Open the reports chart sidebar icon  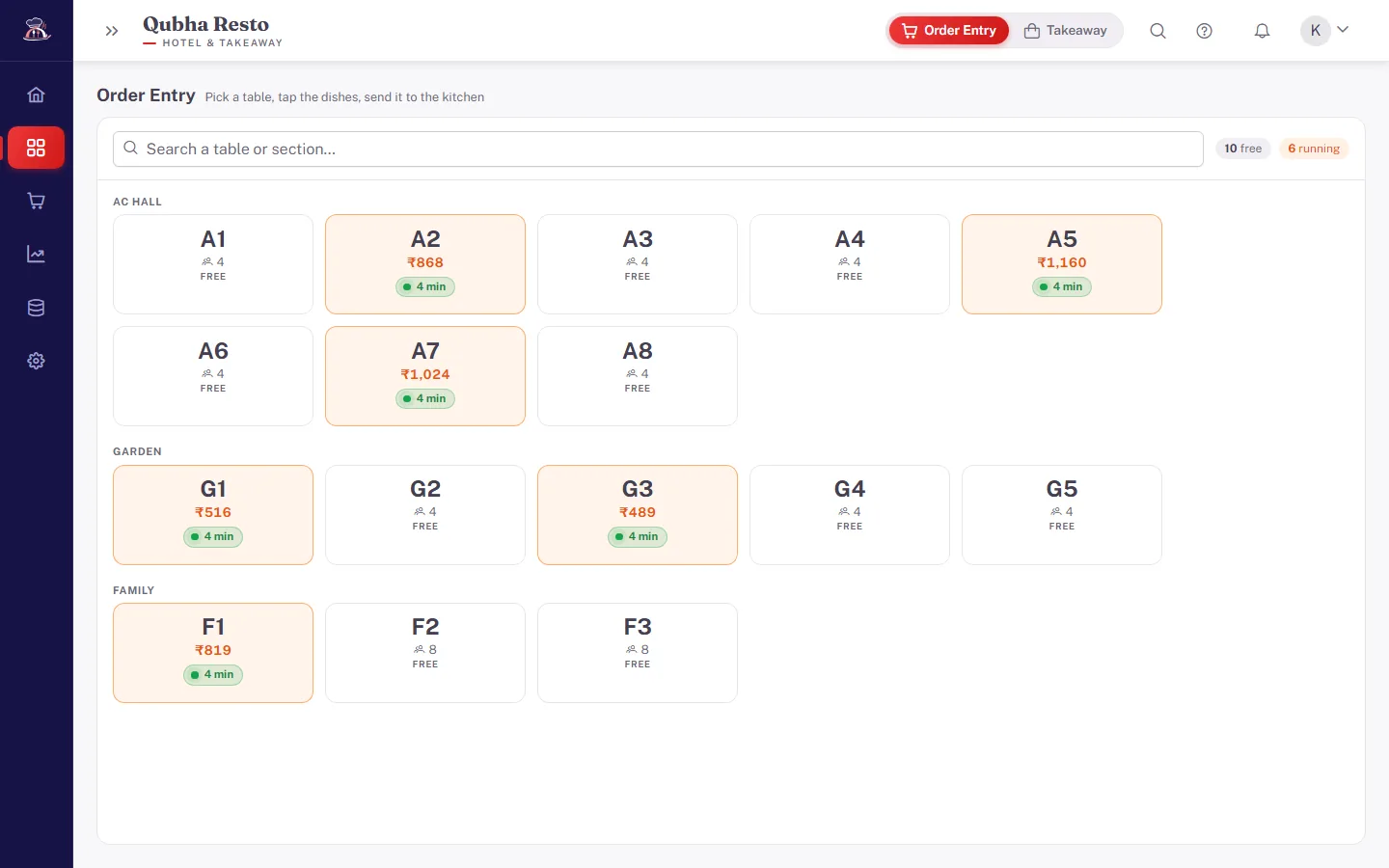(36, 255)
